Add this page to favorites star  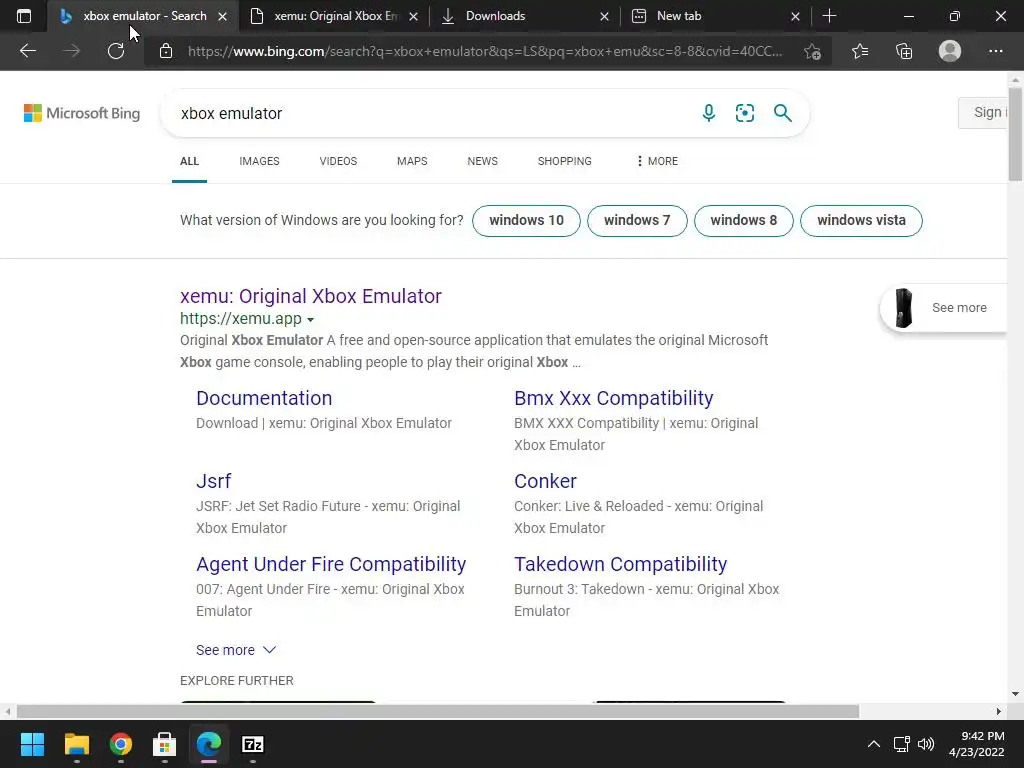812,51
